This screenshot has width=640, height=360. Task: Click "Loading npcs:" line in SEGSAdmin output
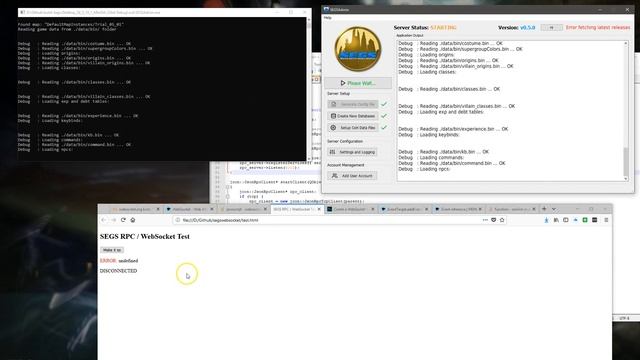click(424, 169)
